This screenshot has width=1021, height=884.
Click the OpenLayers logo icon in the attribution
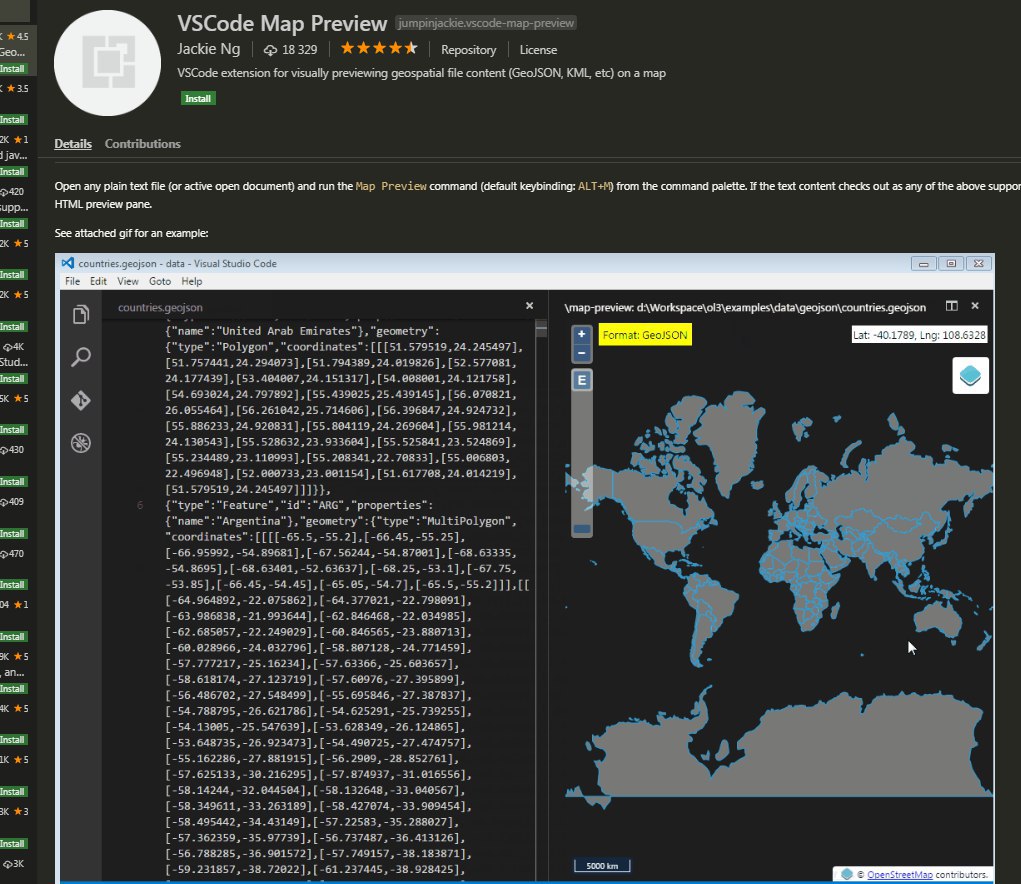[846, 874]
